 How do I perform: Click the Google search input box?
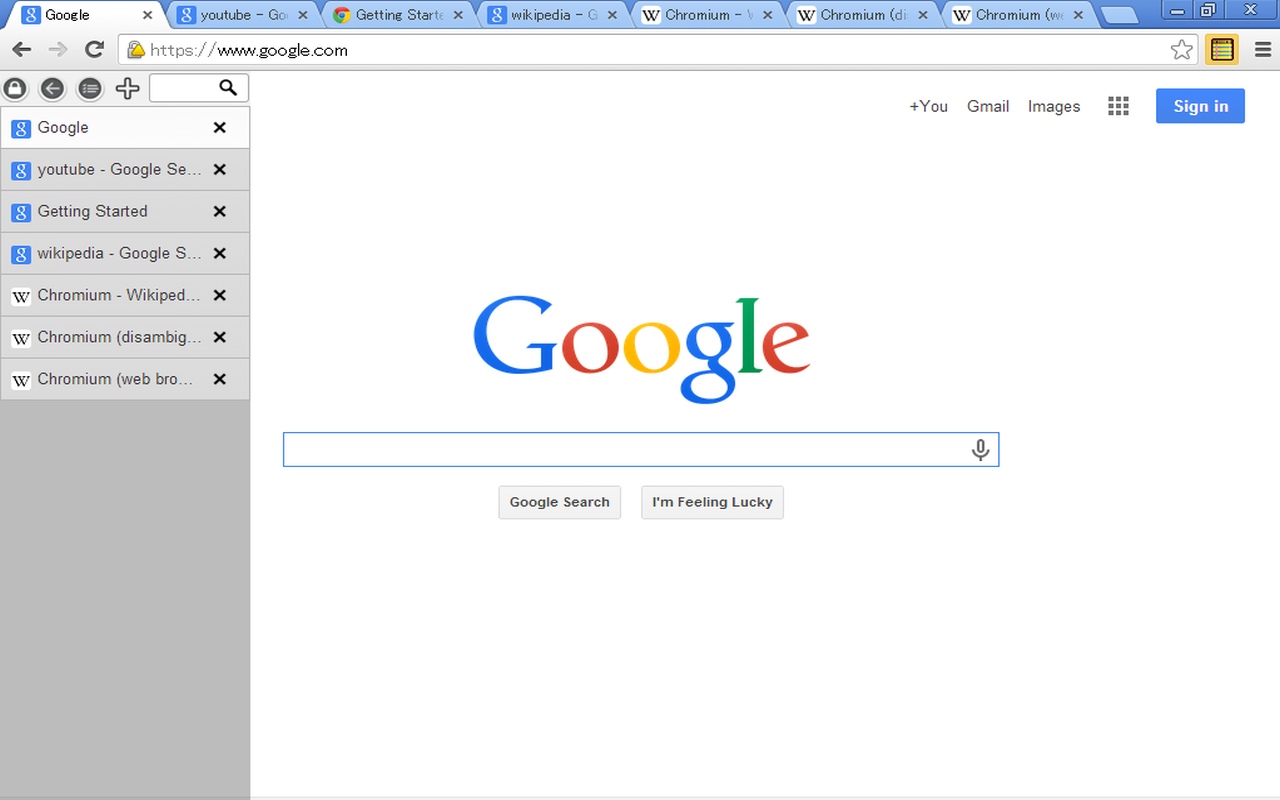[641, 450]
